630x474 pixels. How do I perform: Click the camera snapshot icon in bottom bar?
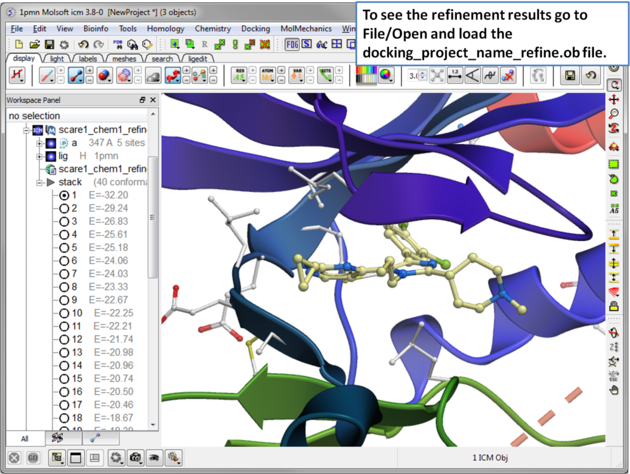(136, 458)
